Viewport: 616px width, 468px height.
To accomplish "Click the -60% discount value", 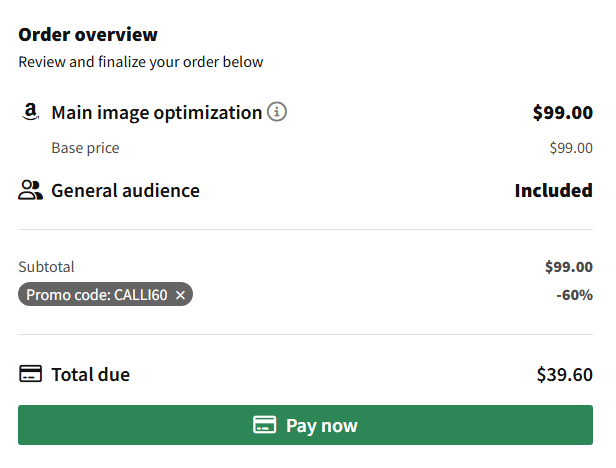I will point(574,295).
